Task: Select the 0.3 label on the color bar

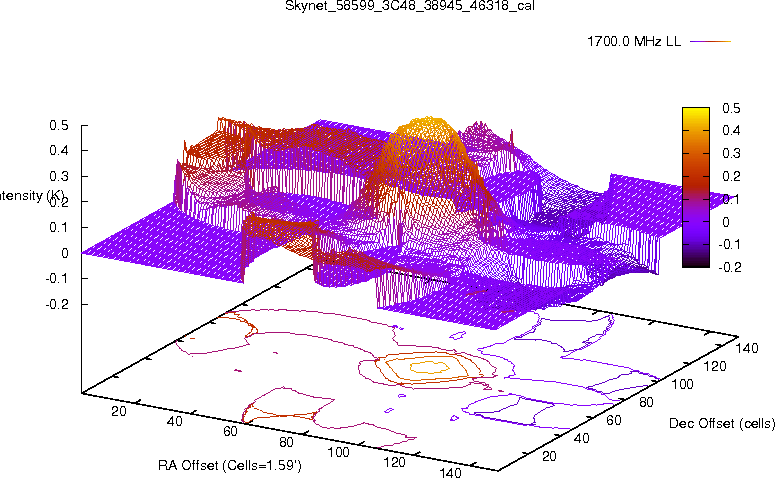Action: pyautogui.click(x=731, y=153)
